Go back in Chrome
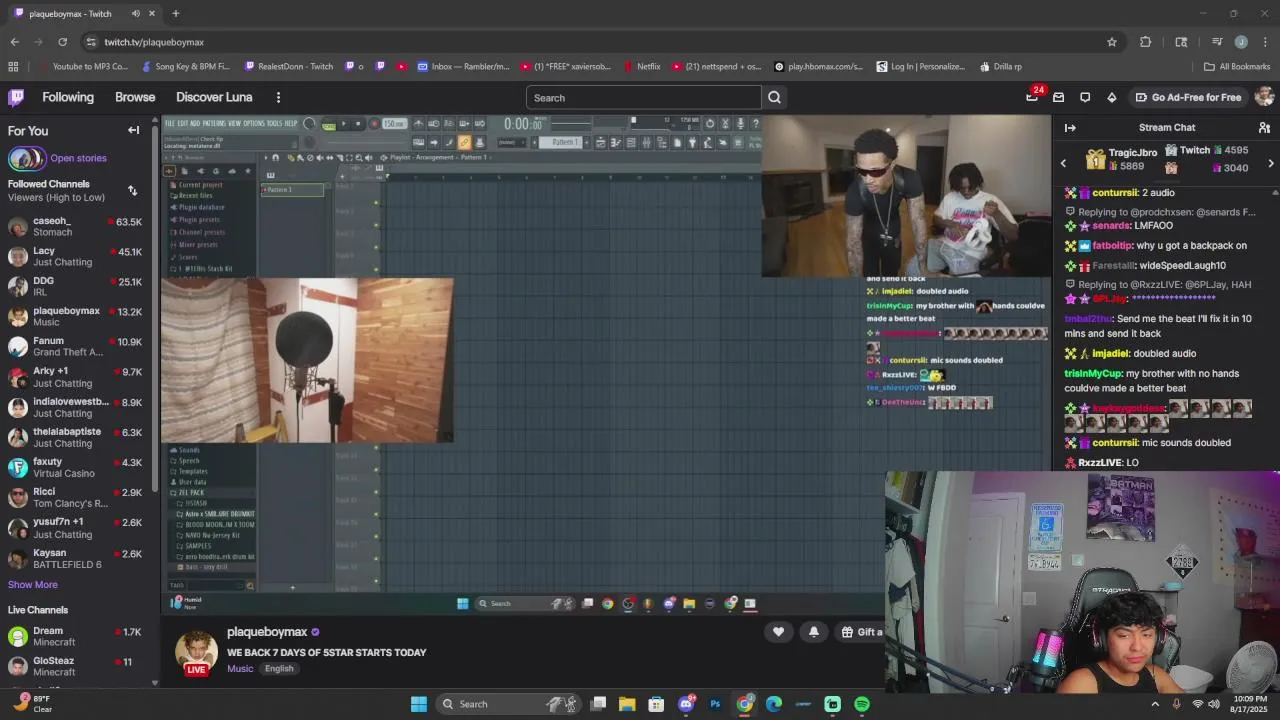 tap(14, 42)
